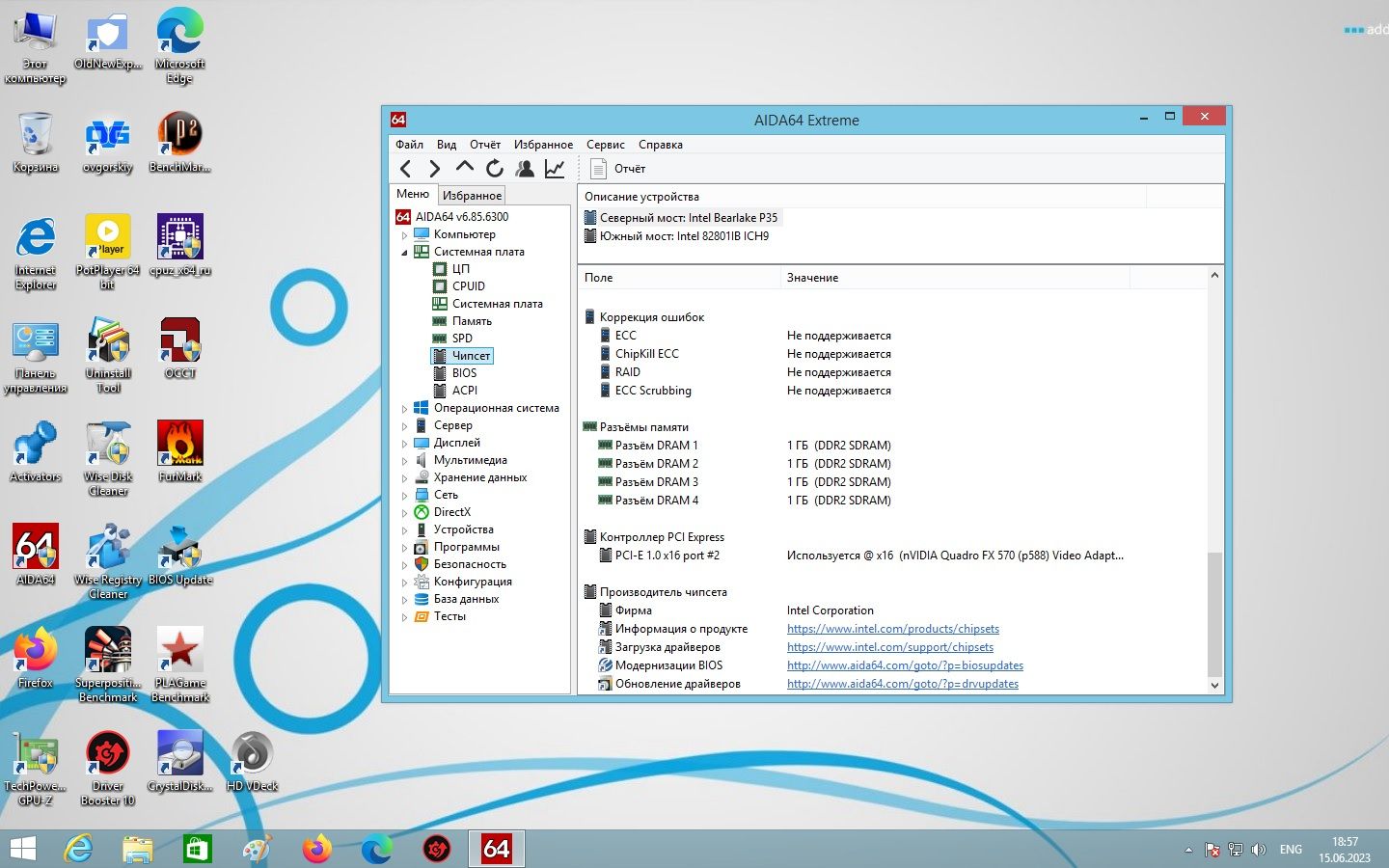This screenshot has height=868, width=1389.
Task: Open the intel.com/products/chipsets link
Action: coord(893,629)
